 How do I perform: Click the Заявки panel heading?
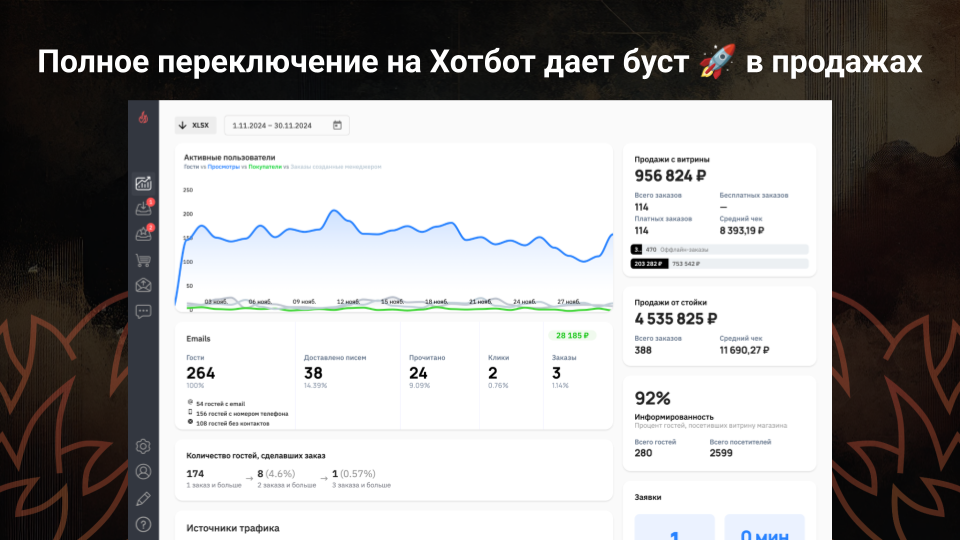pos(648,497)
